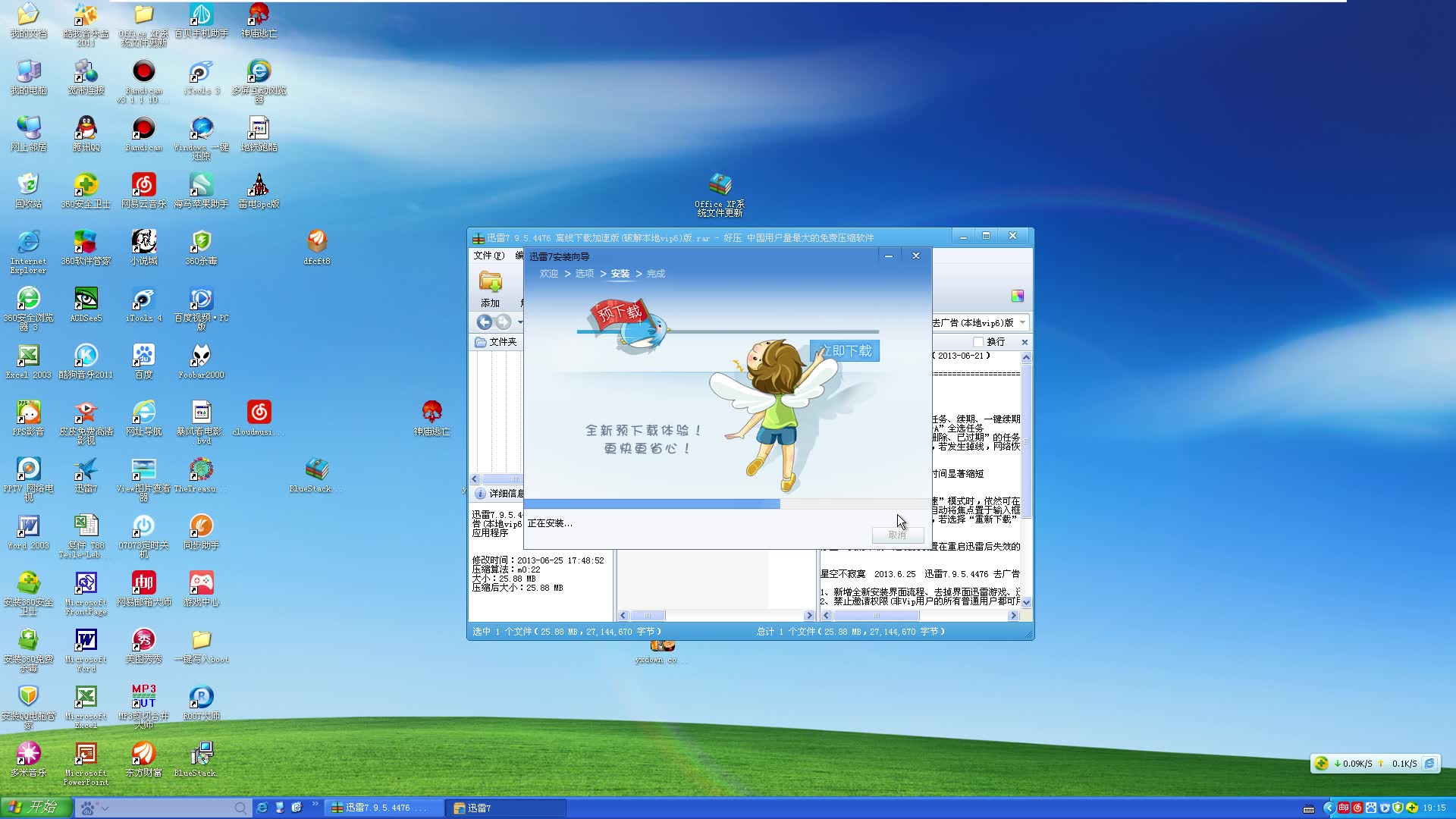Open navigation history dropdown arrow beside forward button

pos(519,322)
